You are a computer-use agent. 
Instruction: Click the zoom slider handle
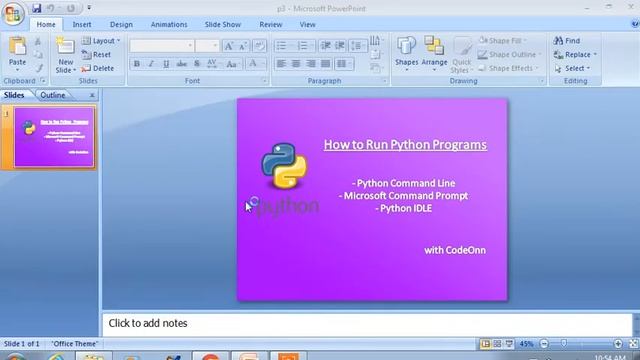click(564, 344)
